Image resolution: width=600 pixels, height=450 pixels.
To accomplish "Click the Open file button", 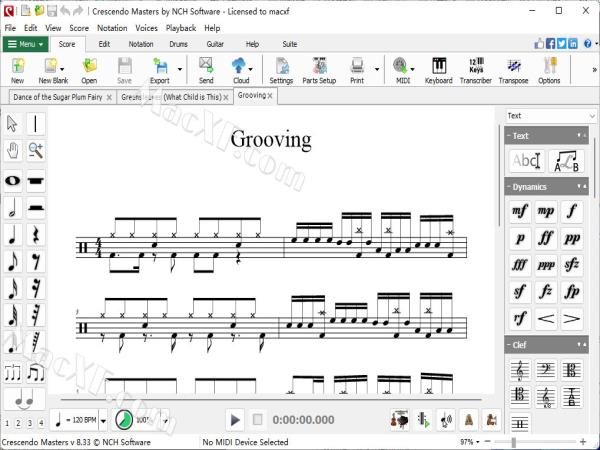I will (89, 70).
